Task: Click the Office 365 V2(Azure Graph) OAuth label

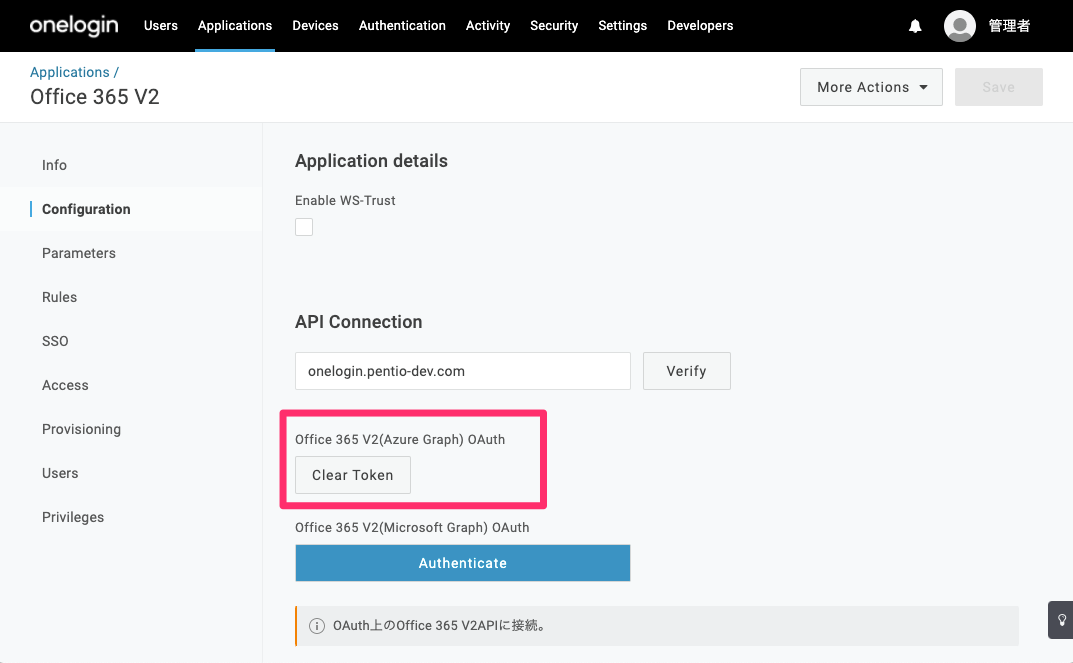Action: click(x=400, y=439)
